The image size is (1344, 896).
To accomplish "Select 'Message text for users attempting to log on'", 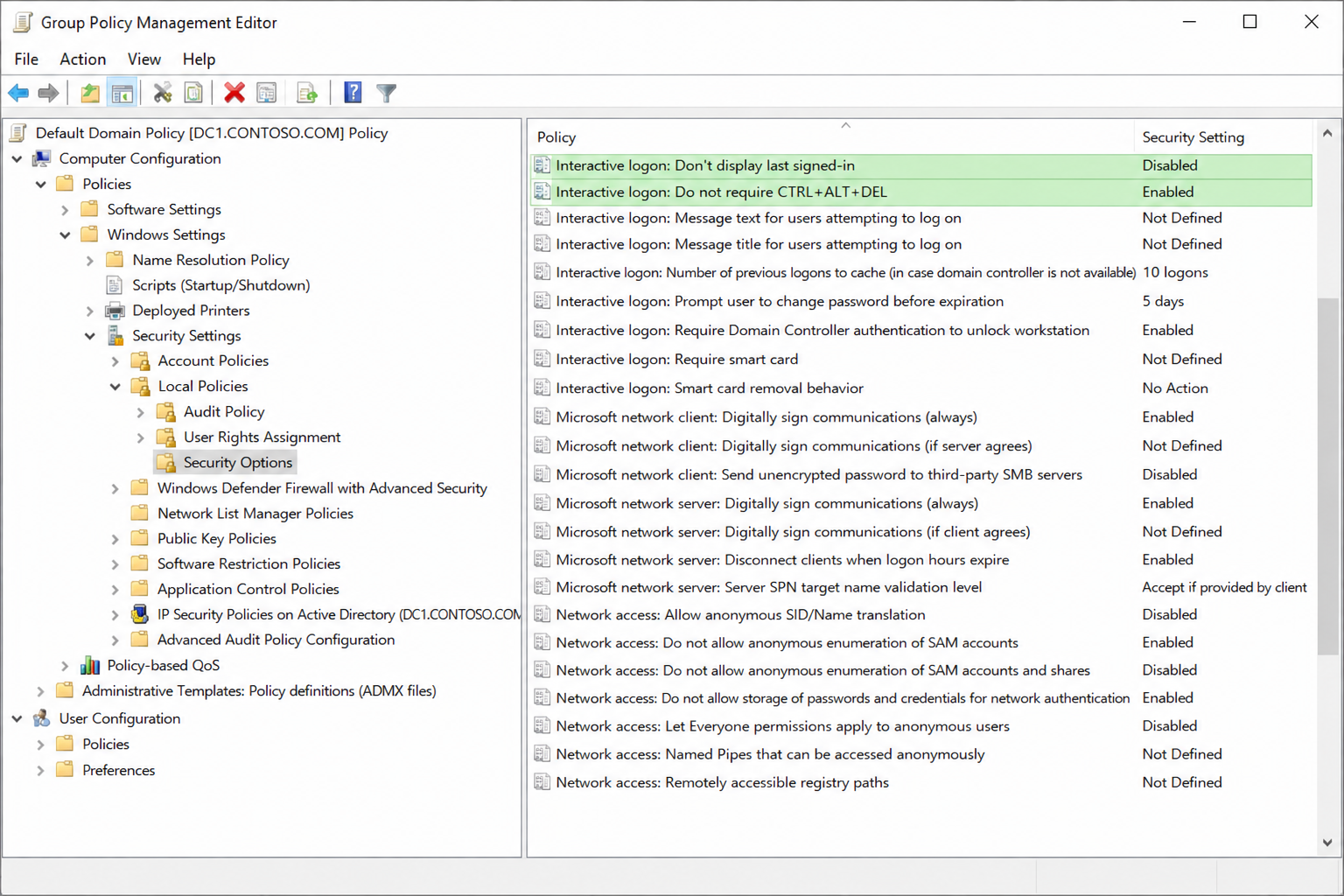I will [921, 218].
